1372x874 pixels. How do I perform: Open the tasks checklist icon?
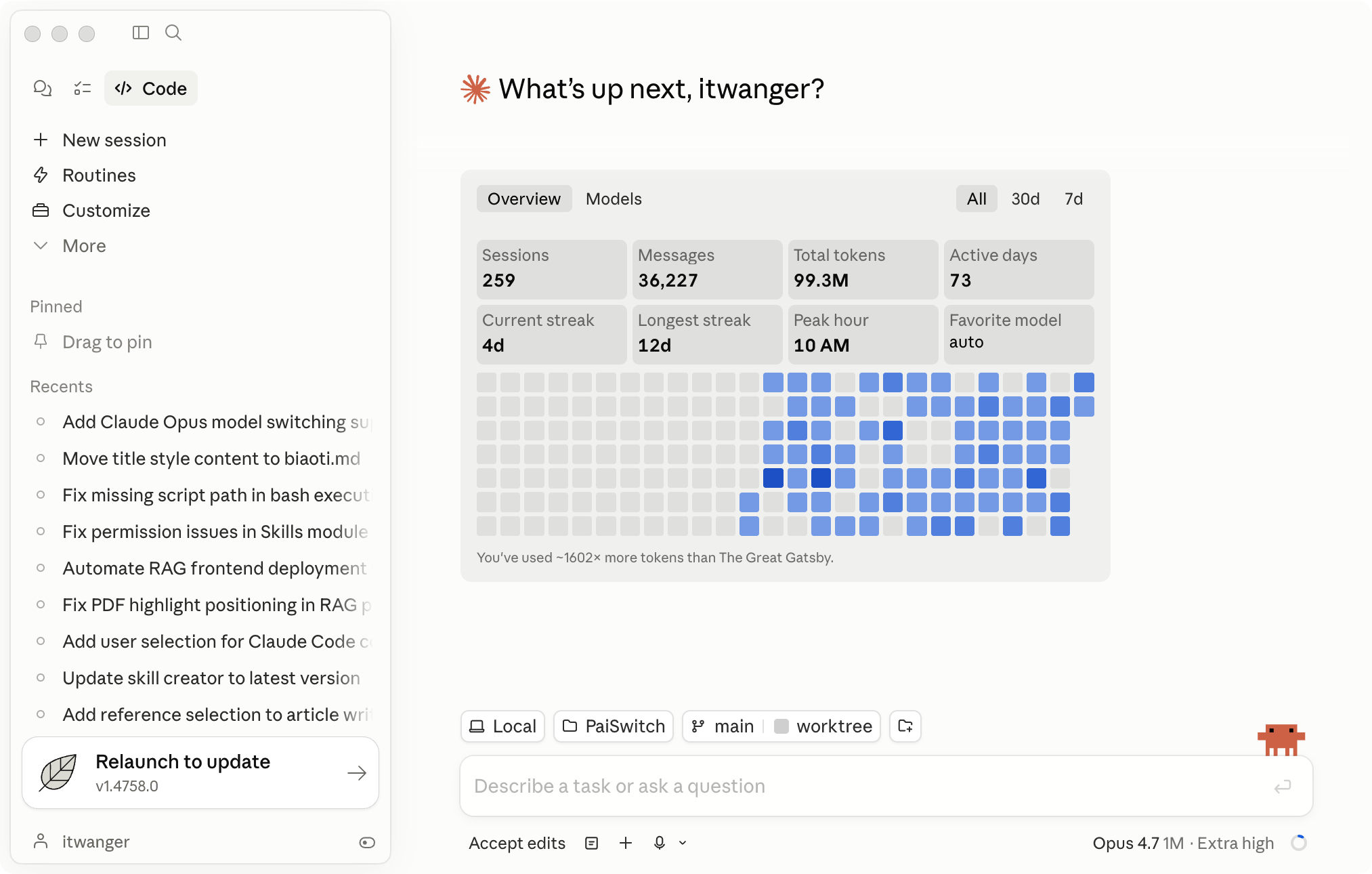[x=83, y=88]
